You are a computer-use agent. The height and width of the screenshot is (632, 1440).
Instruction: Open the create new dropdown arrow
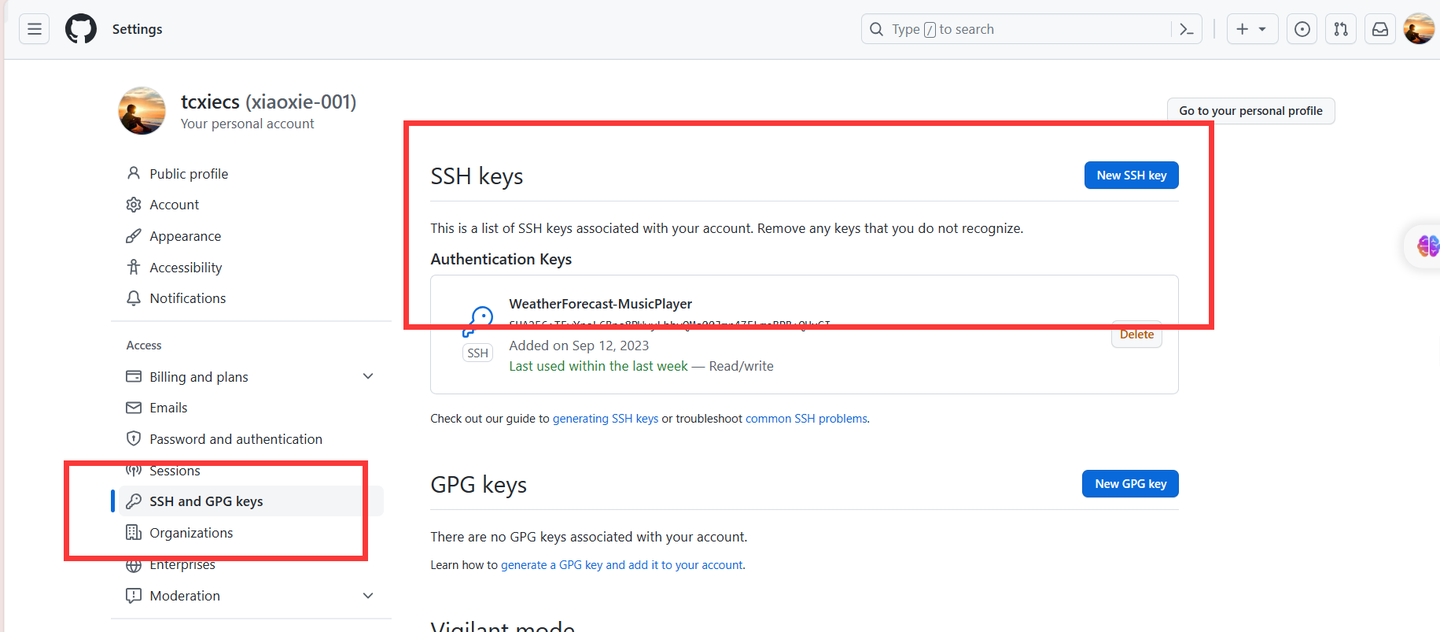click(x=1262, y=28)
